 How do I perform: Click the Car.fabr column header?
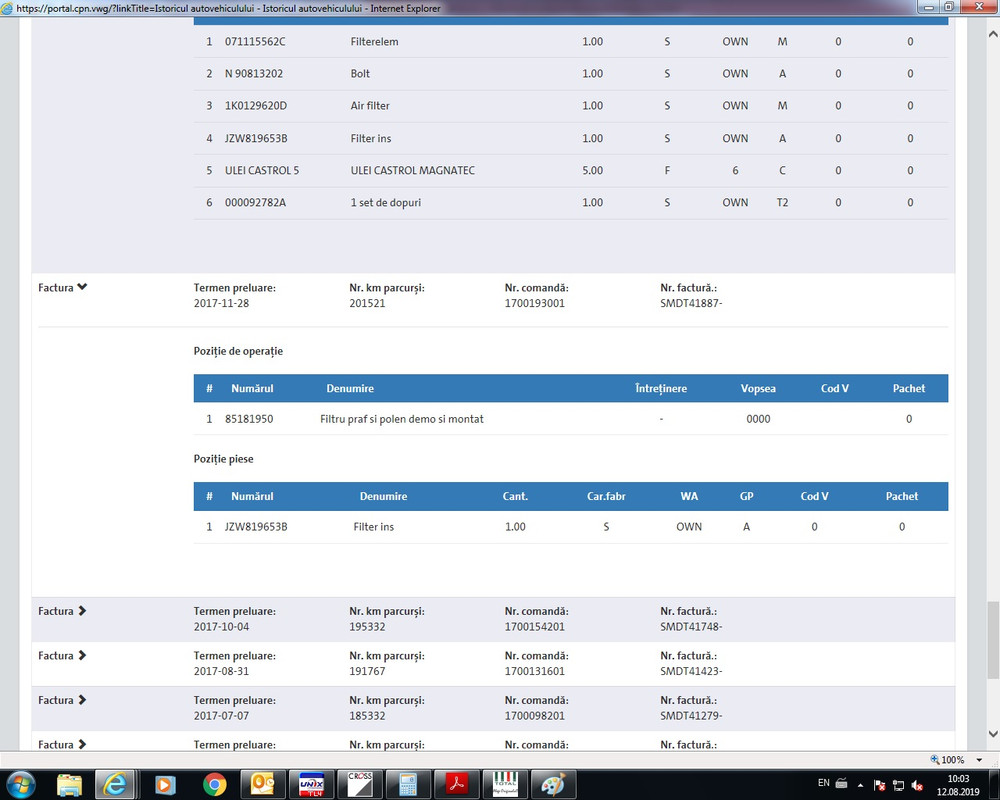click(x=606, y=496)
